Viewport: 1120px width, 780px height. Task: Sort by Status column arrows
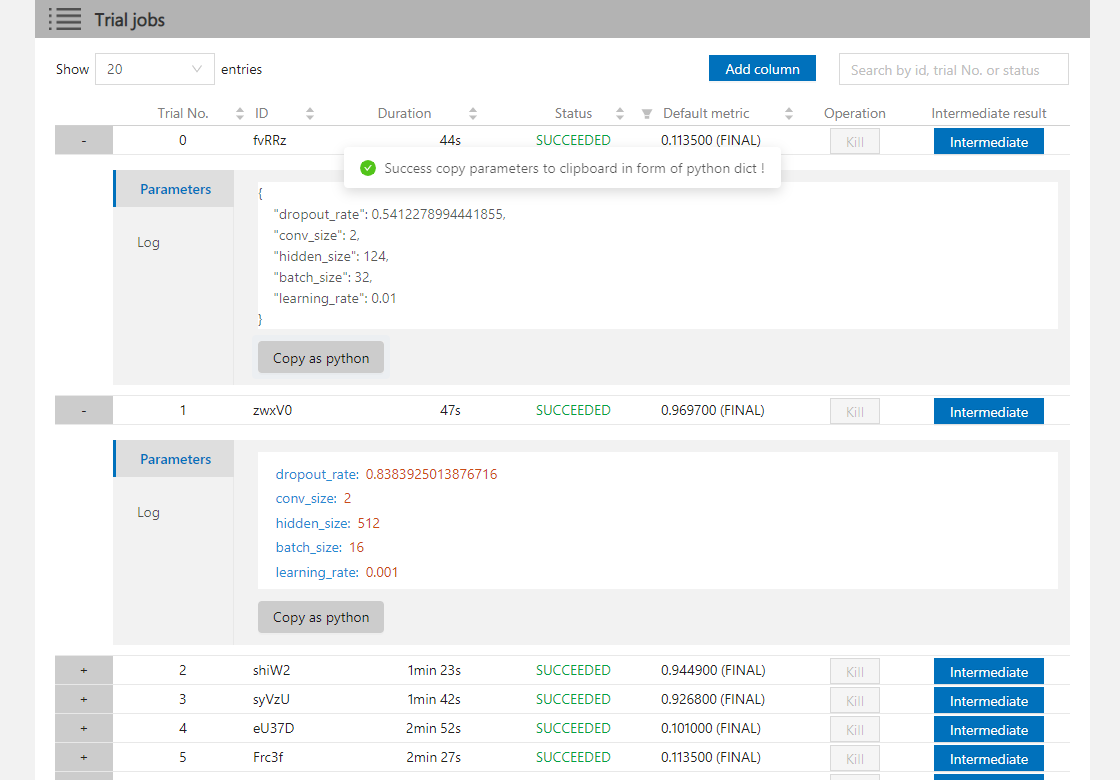point(620,114)
